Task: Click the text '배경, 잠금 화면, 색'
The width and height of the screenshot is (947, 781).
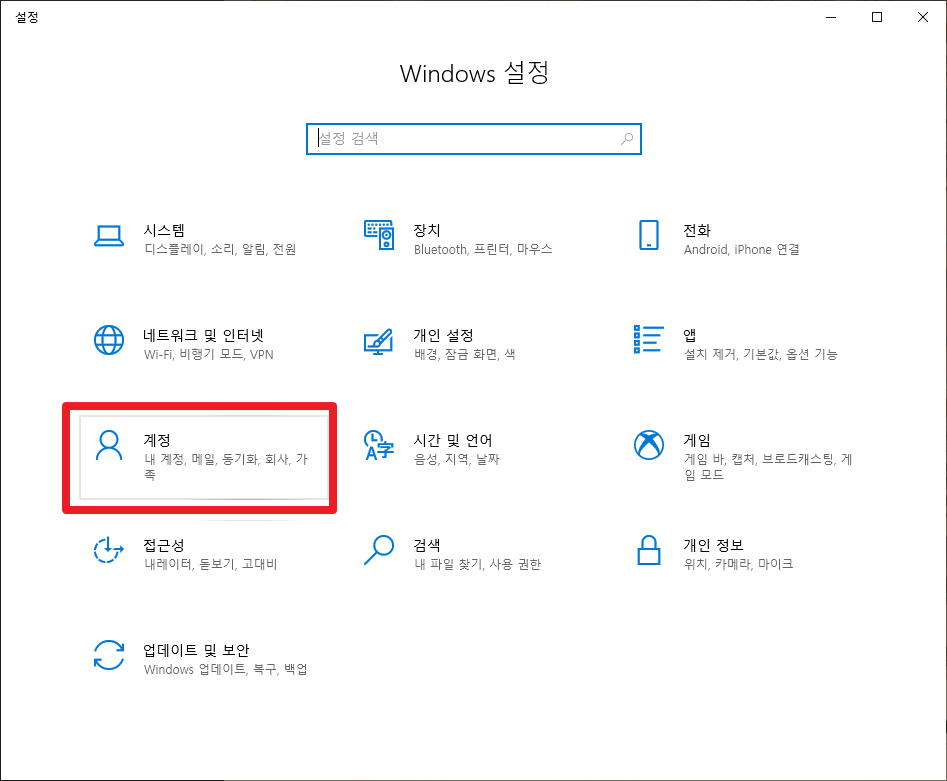Action: pyautogui.click(x=464, y=354)
